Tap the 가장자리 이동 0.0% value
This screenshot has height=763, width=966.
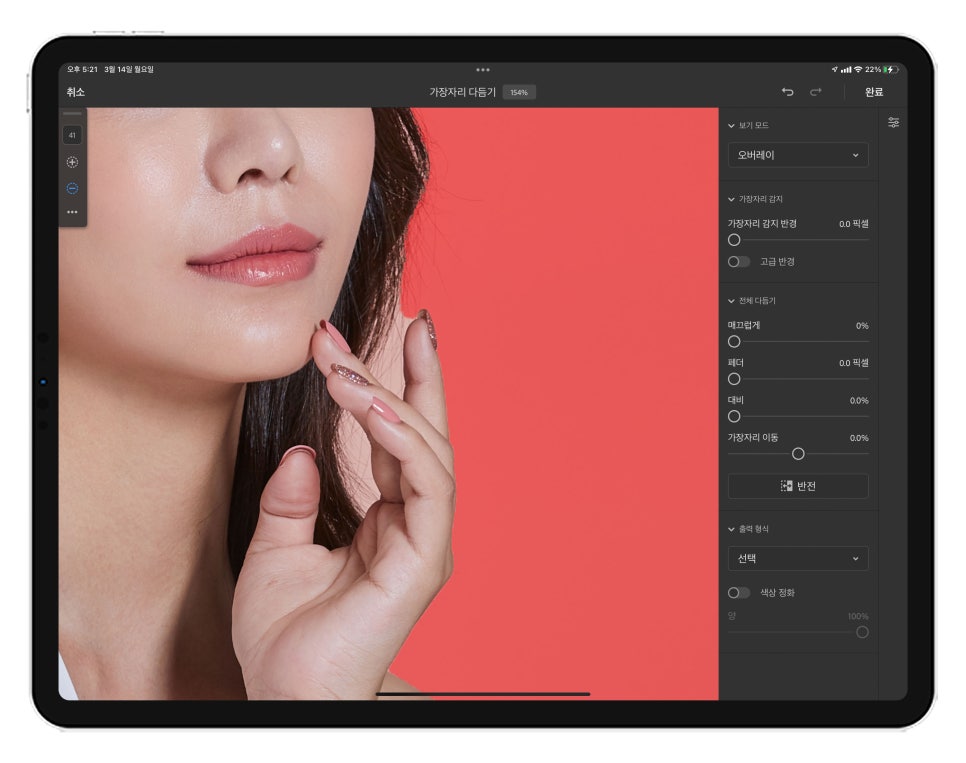click(x=859, y=438)
